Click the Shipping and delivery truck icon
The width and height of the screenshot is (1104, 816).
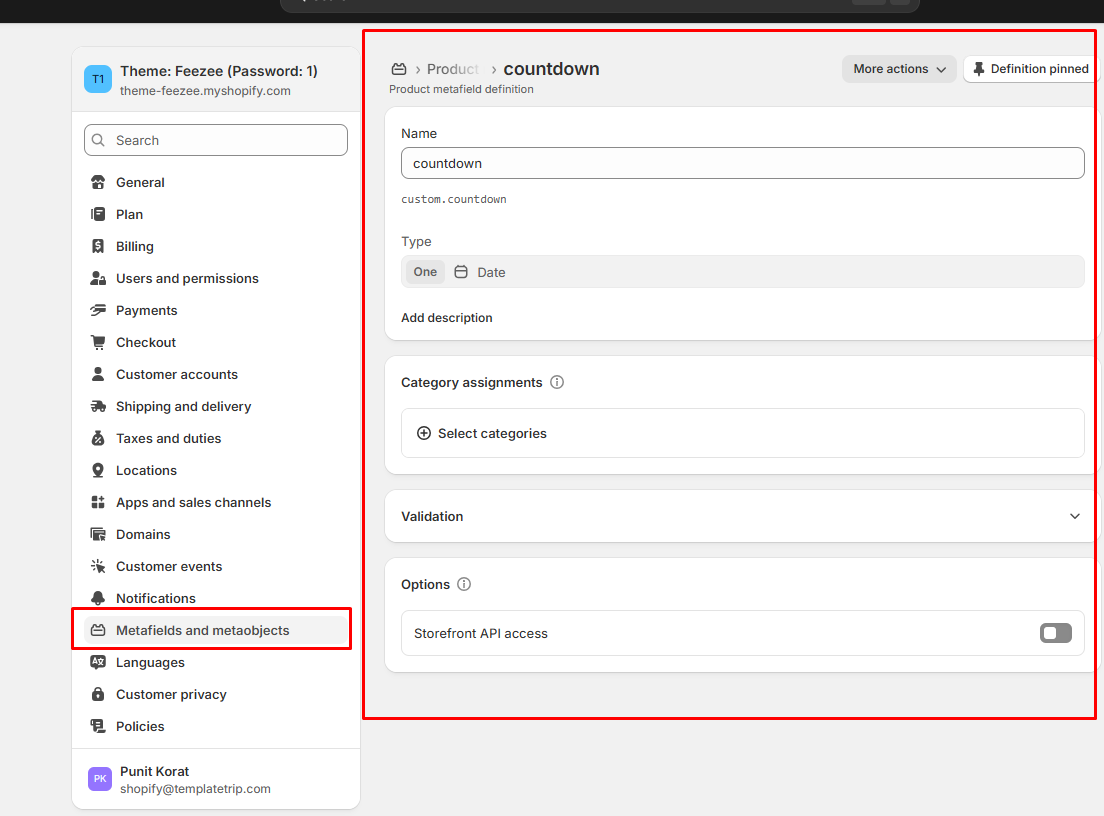point(98,406)
